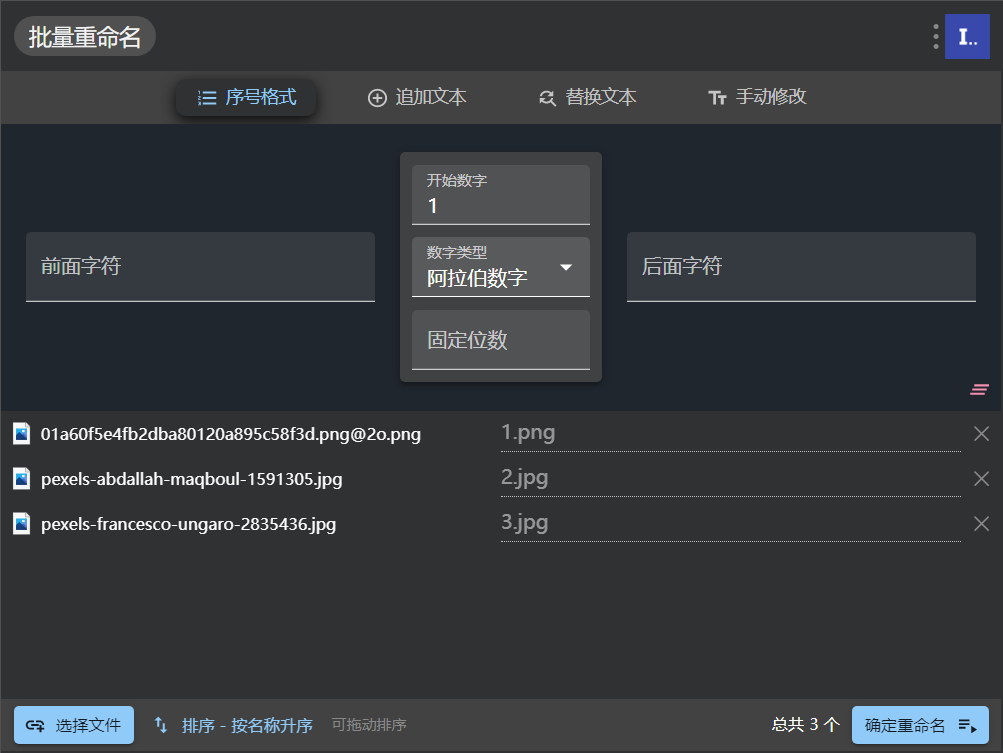Edit the new name field 1.png

pos(731,434)
